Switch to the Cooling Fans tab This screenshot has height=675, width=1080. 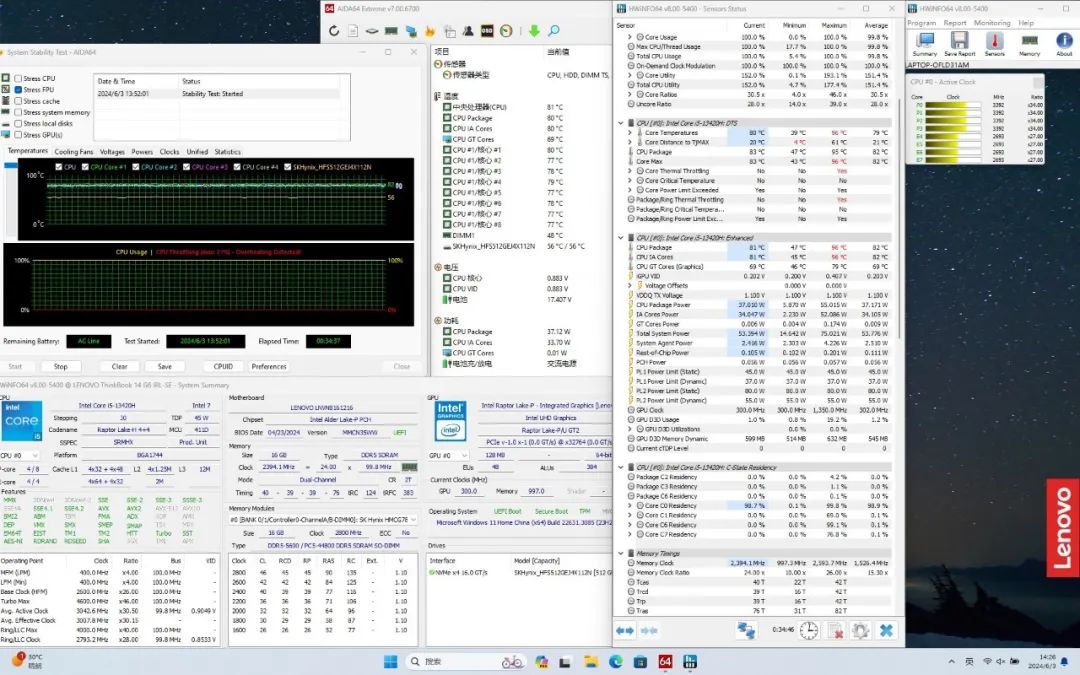[74, 152]
